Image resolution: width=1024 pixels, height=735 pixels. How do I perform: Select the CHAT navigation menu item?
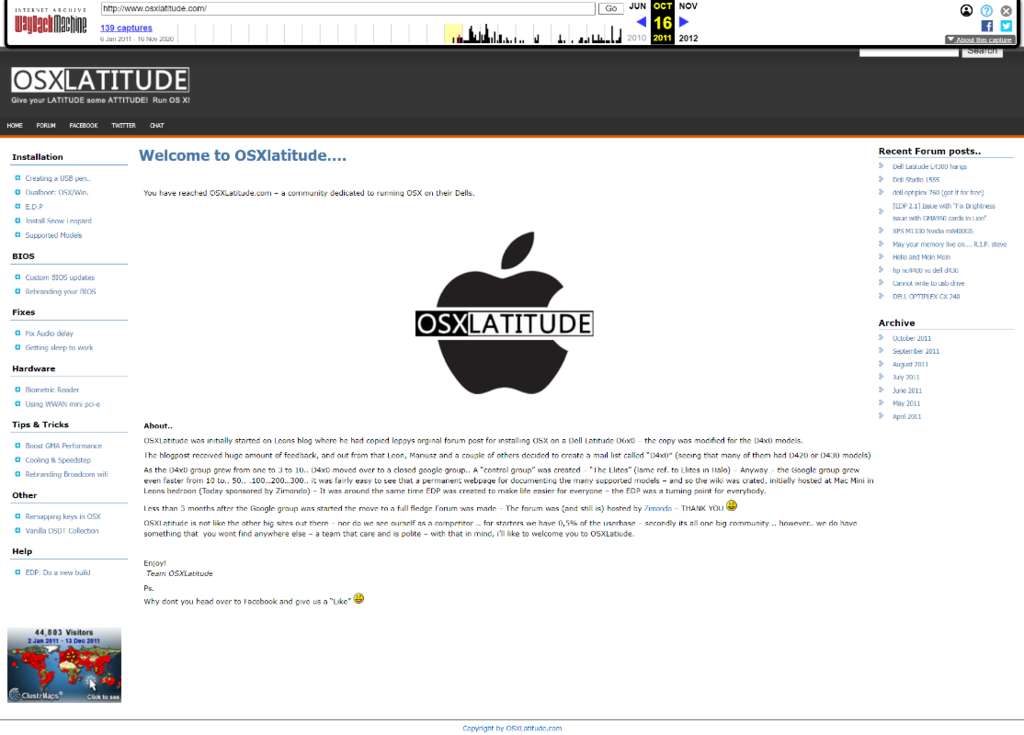click(157, 126)
